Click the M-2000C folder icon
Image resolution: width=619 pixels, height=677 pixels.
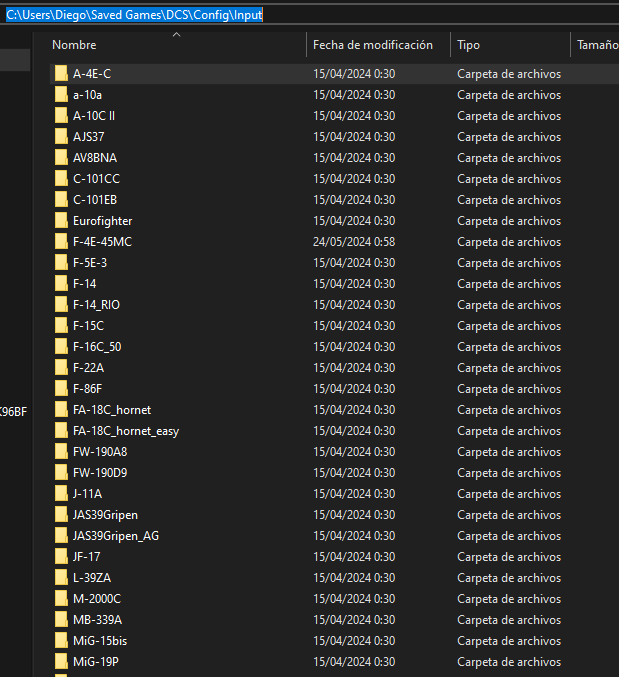click(x=61, y=599)
